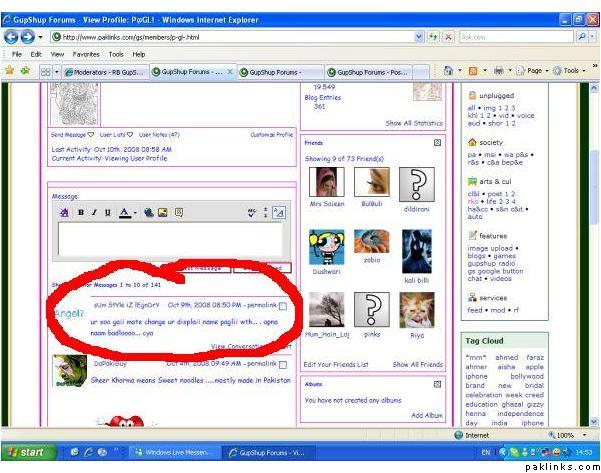Collapse the Friends panel

pos(438,143)
